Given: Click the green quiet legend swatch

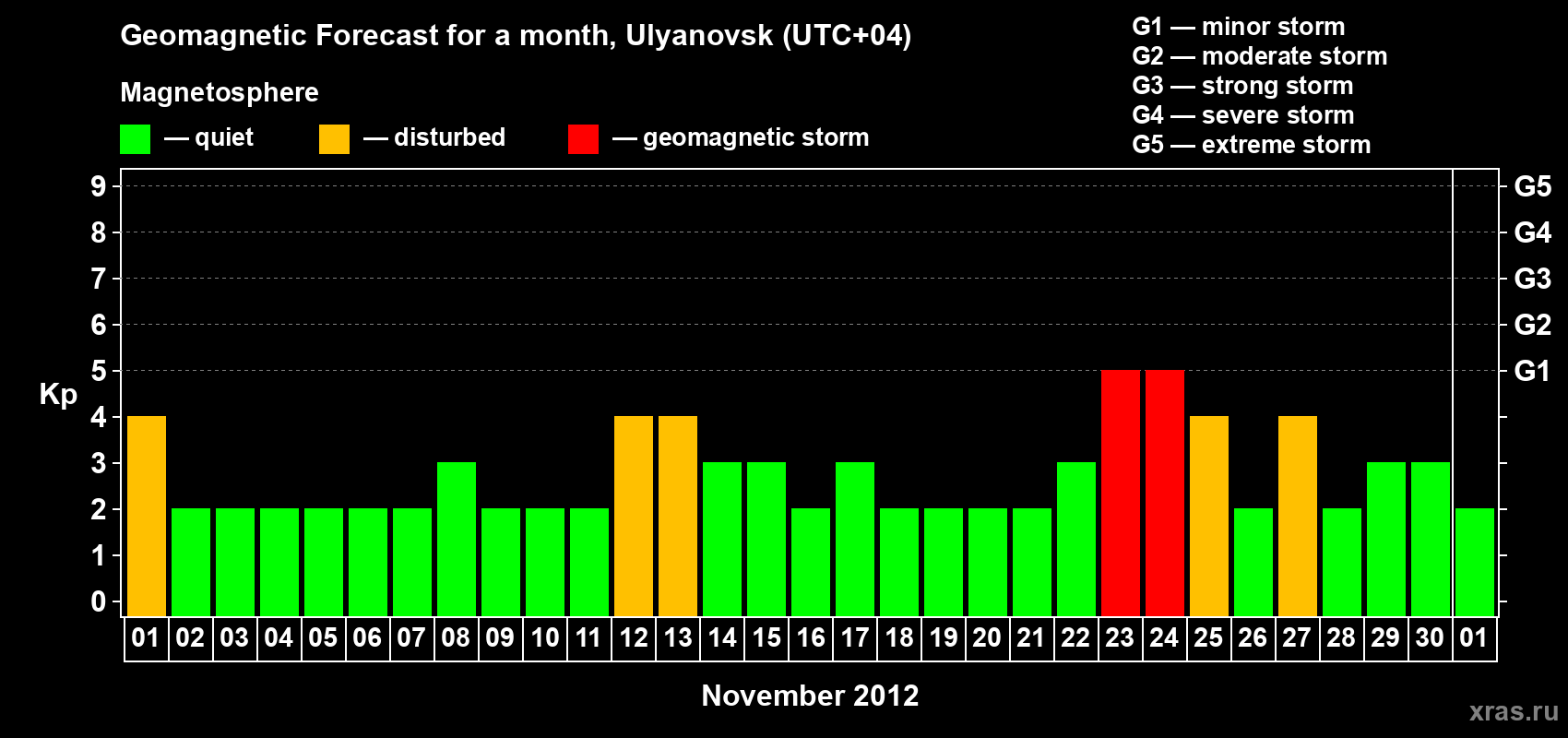Looking at the screenshot, I should pyautogui.click(x=135, y=139).
